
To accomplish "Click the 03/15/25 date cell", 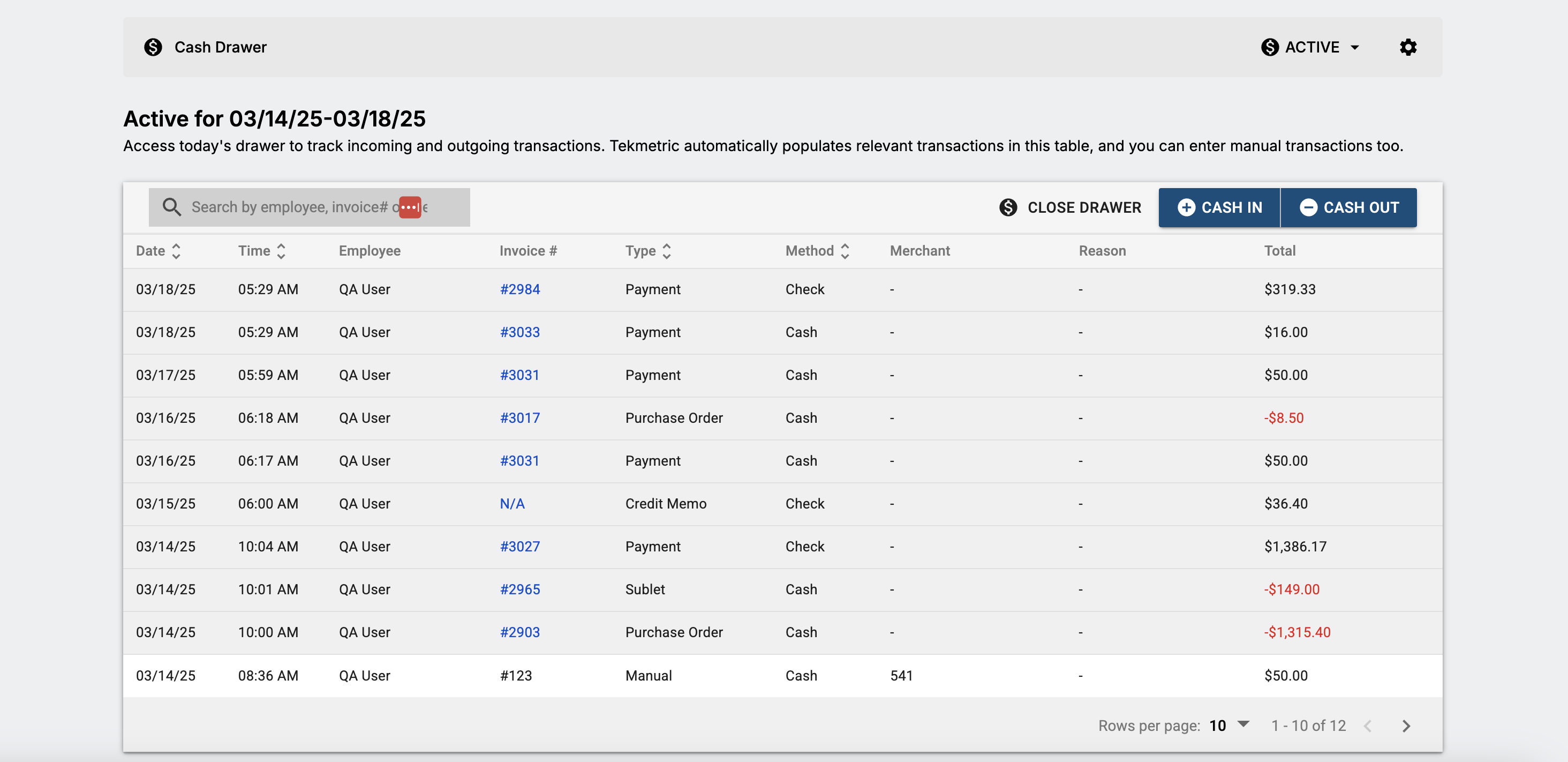I will [165, 504].
